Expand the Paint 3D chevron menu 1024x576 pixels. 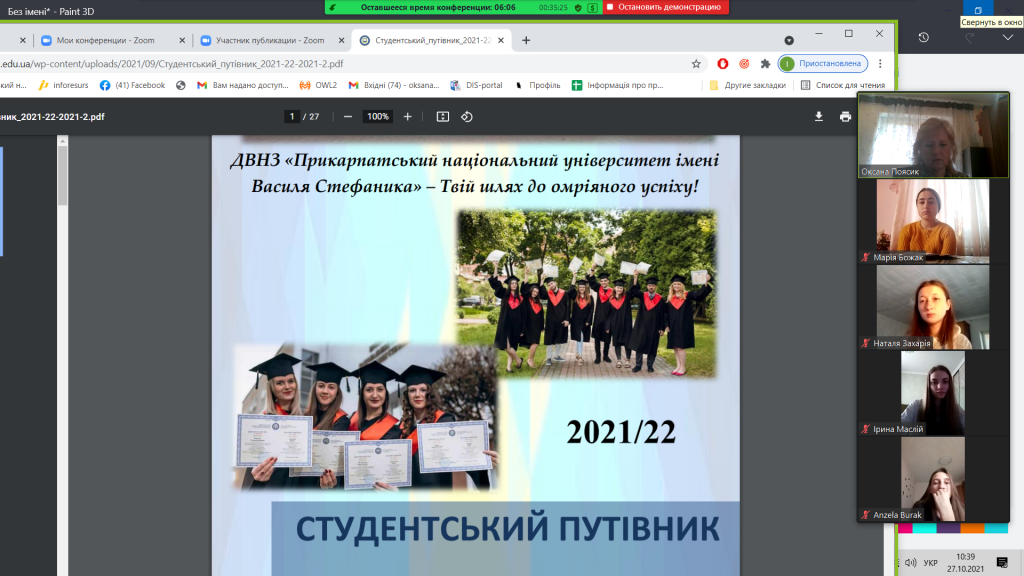(x=1007, y=37)
